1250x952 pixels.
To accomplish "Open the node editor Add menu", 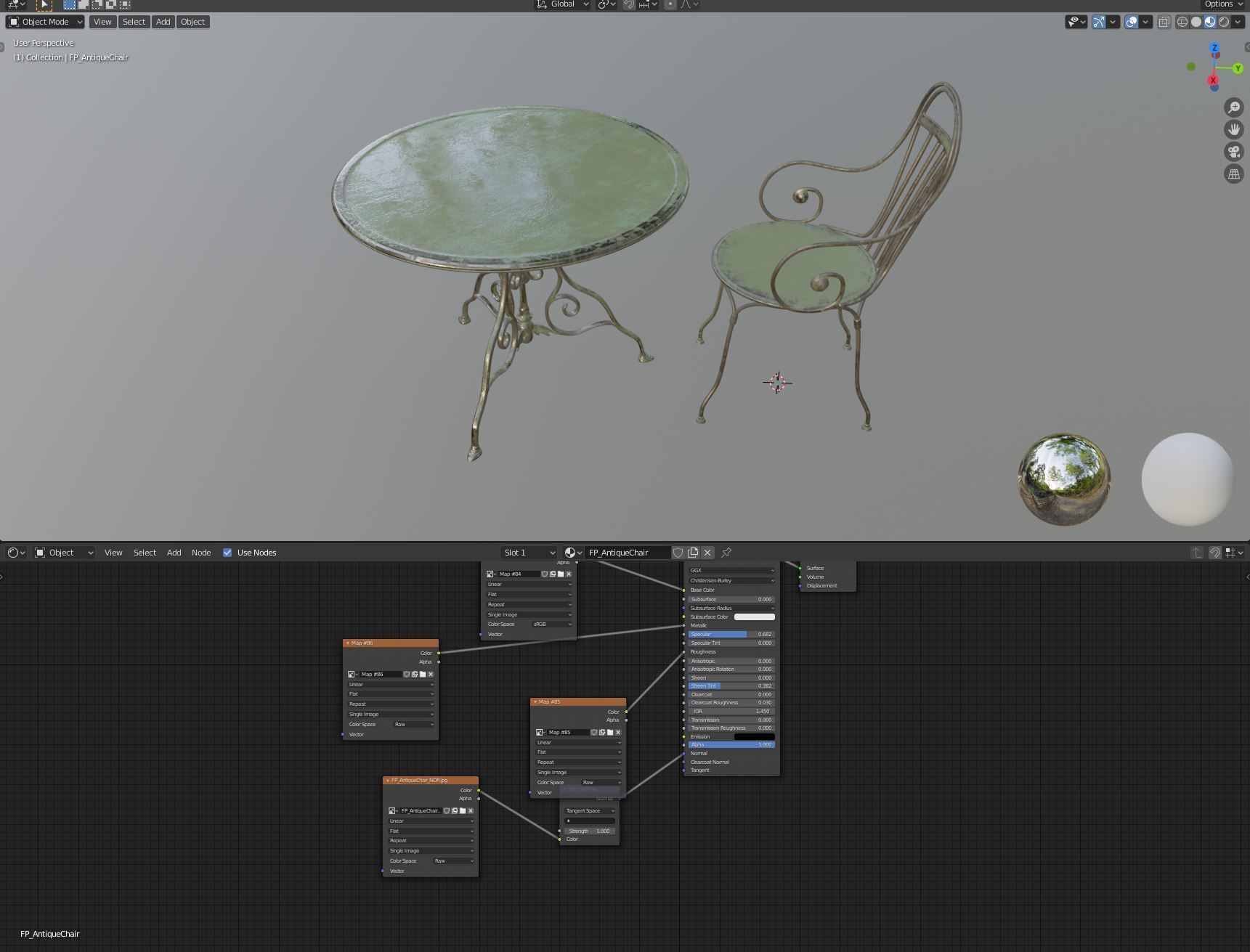I will 174,553.
